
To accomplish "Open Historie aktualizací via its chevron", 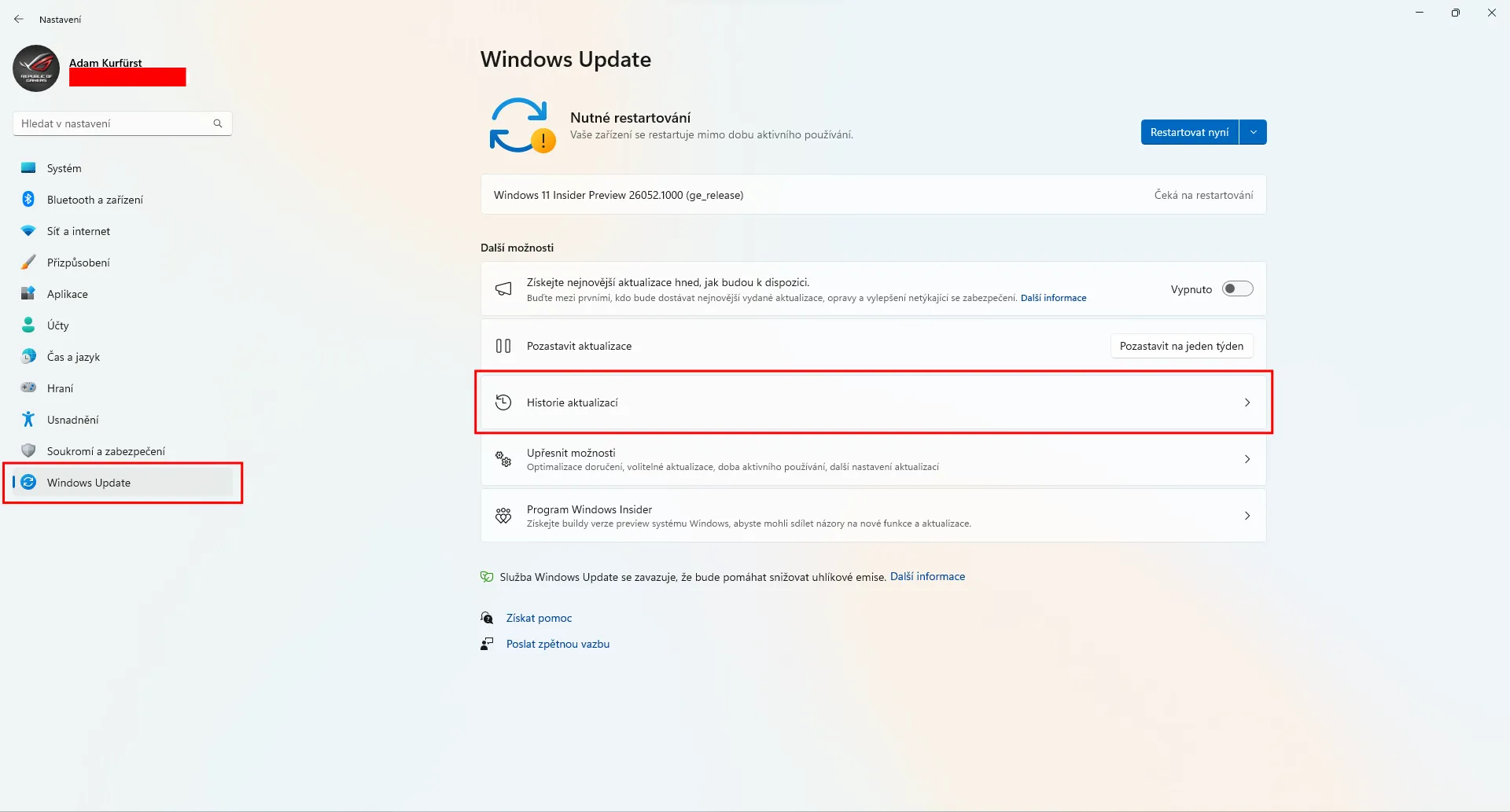I will [1247, 402].
